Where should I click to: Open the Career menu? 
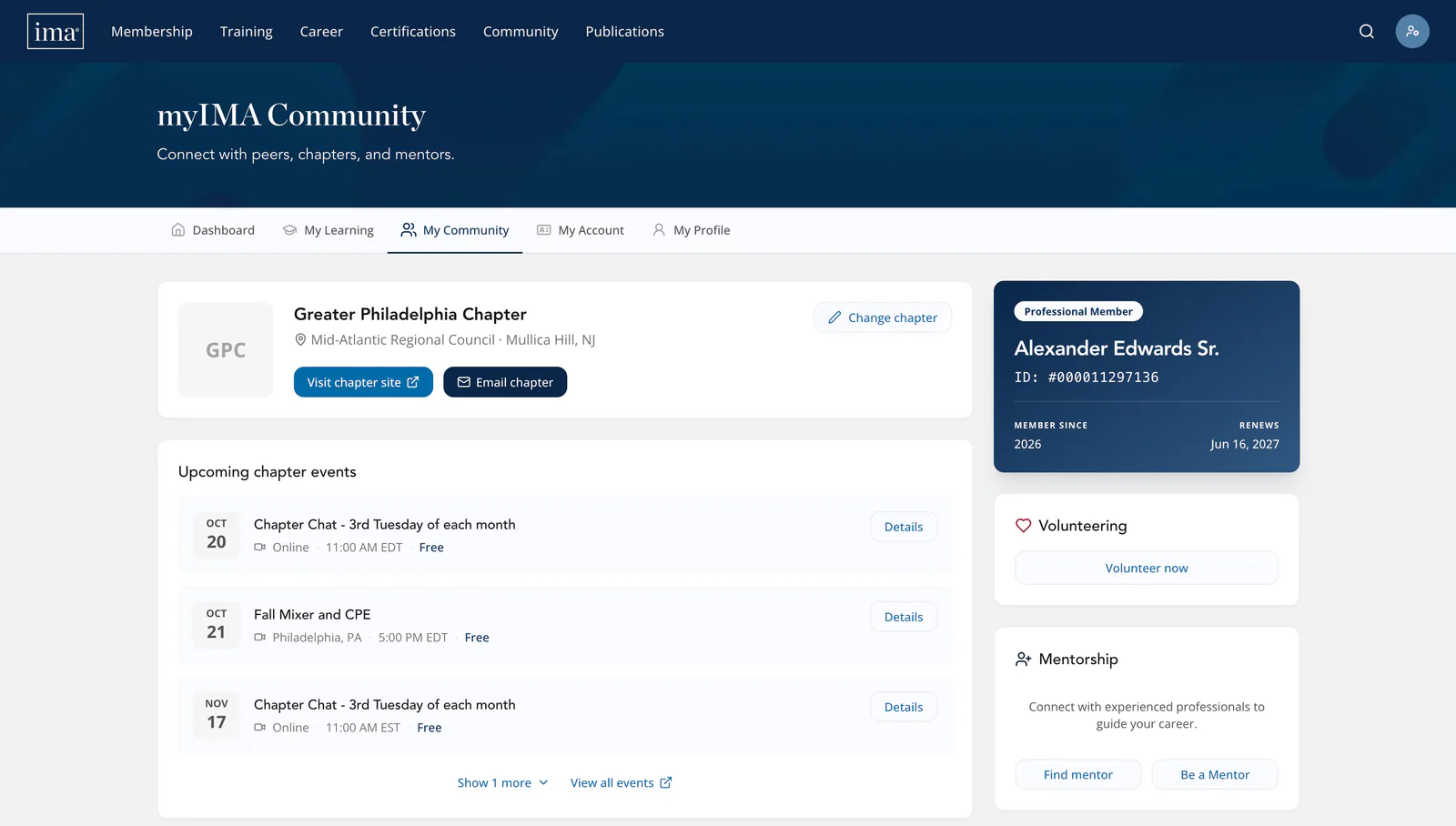[321, 32]
